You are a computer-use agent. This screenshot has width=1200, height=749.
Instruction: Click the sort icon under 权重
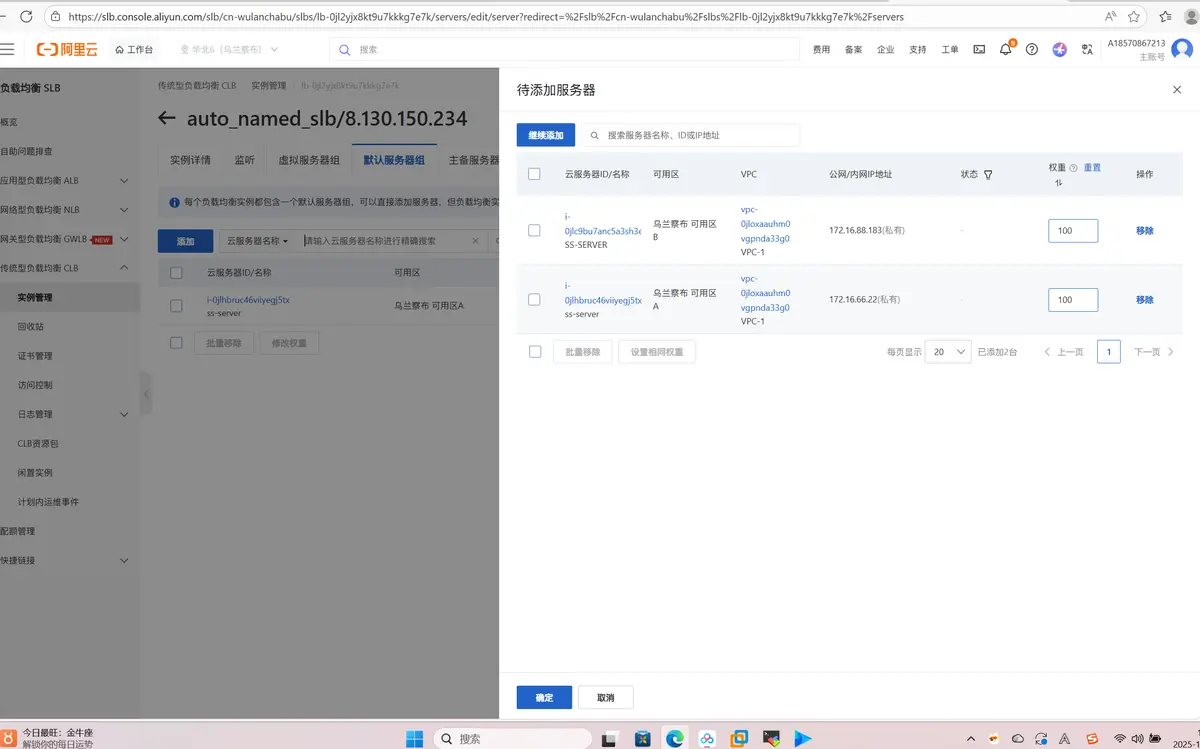pyautogui.click(x=1058, y=183)
